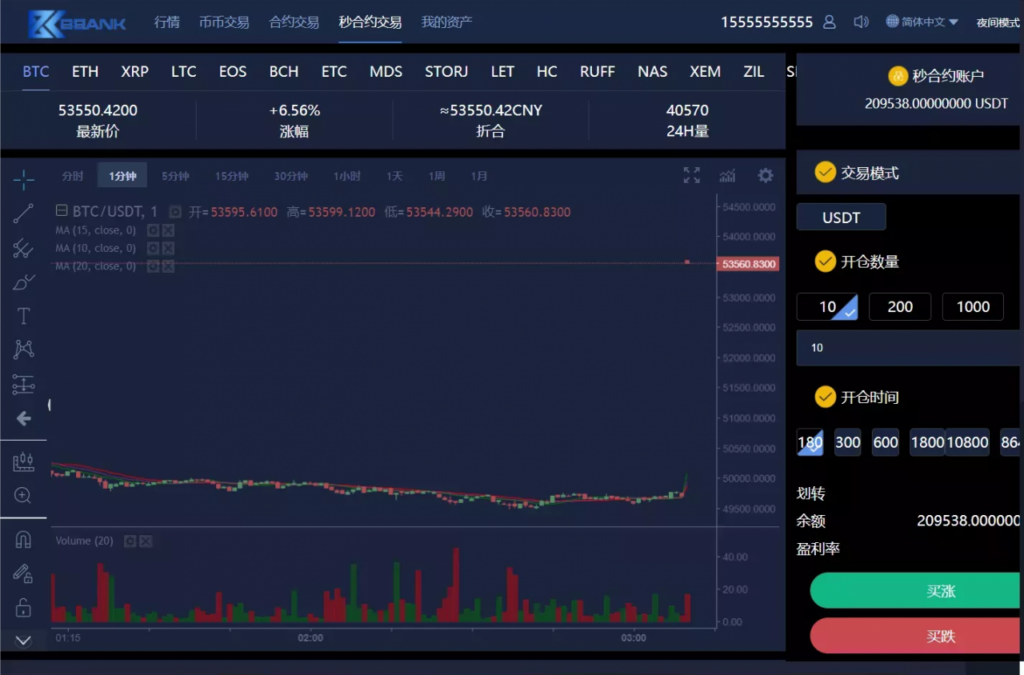This screenshot has height=675, width=1024.
Task: Choose 300 seconds open time
Action: click(847, 442)
